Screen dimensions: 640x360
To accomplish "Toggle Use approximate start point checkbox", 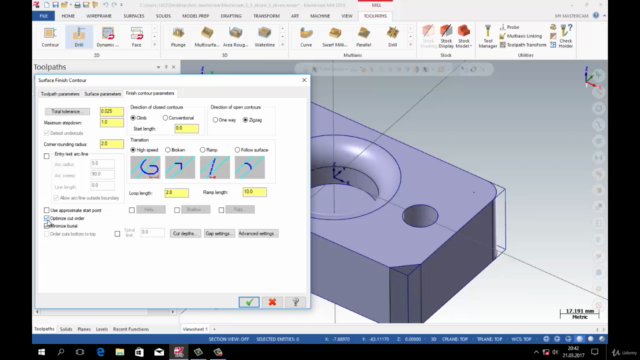I will [x=47, y=210].
